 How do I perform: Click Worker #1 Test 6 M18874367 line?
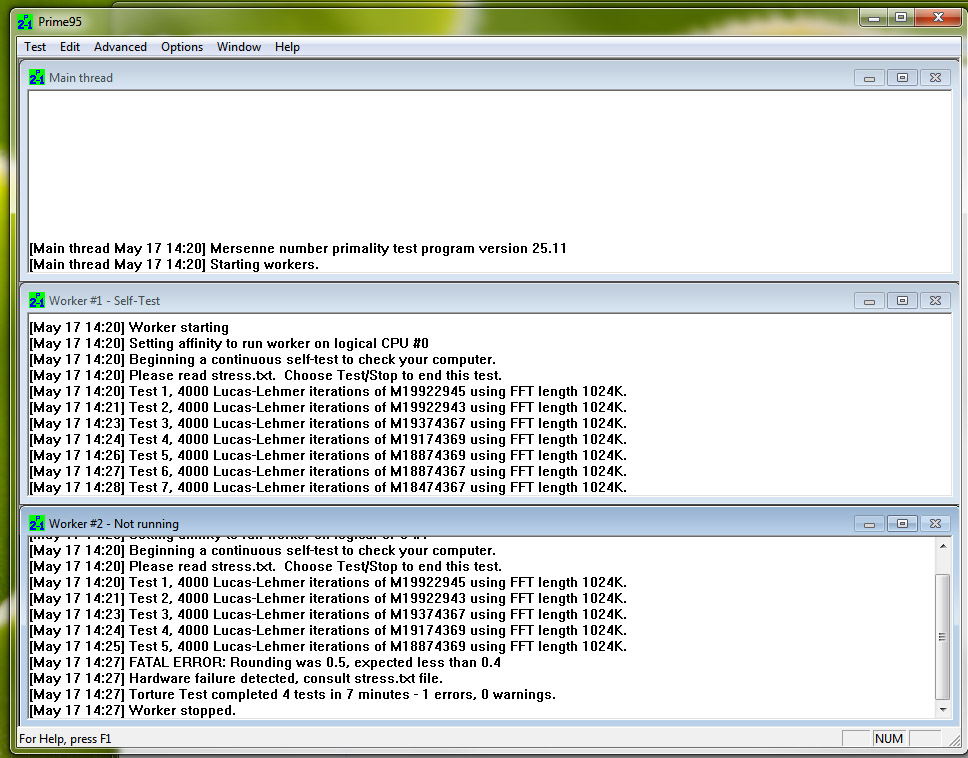point(328,472)
